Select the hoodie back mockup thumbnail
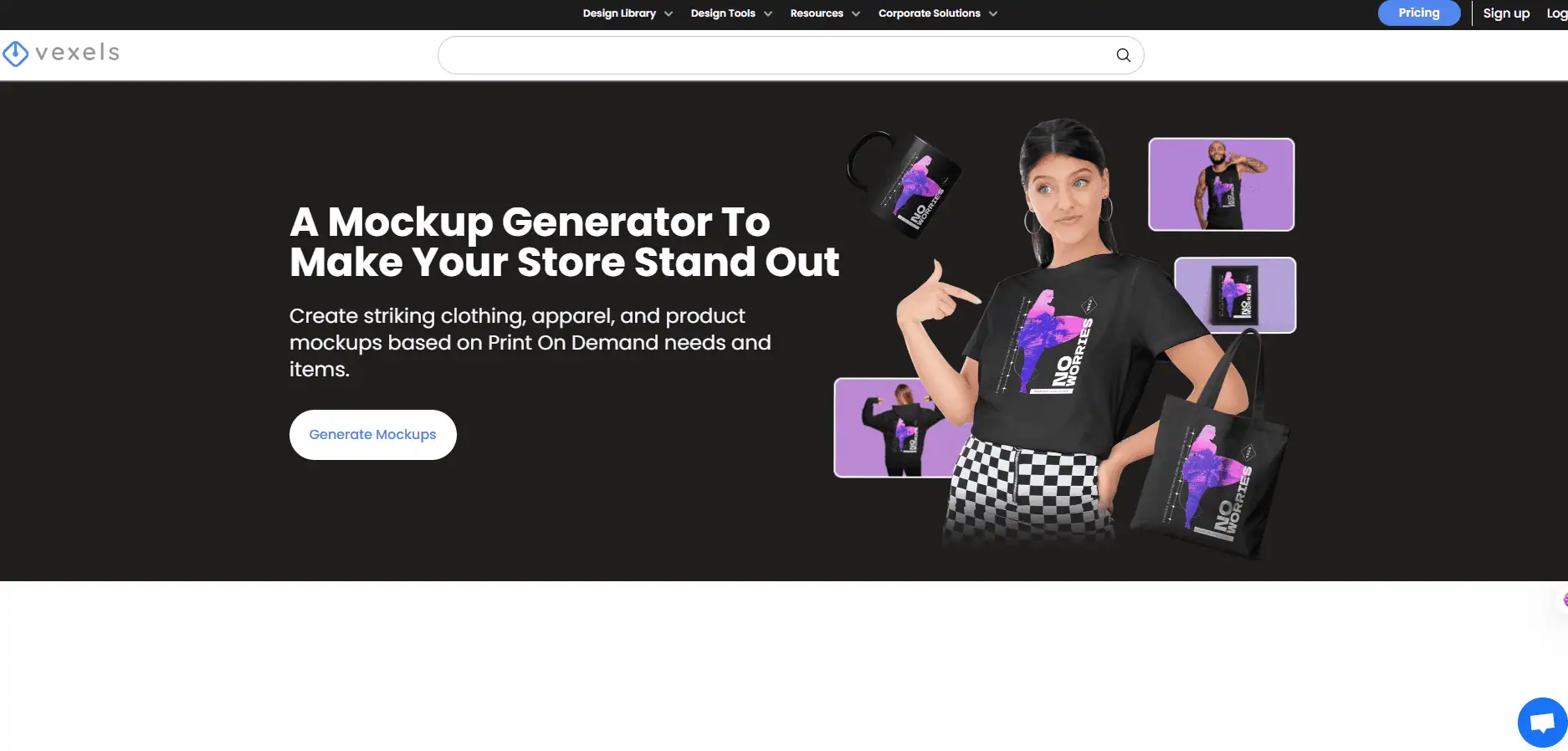The image size is (1568, 751). coord(895,427)
